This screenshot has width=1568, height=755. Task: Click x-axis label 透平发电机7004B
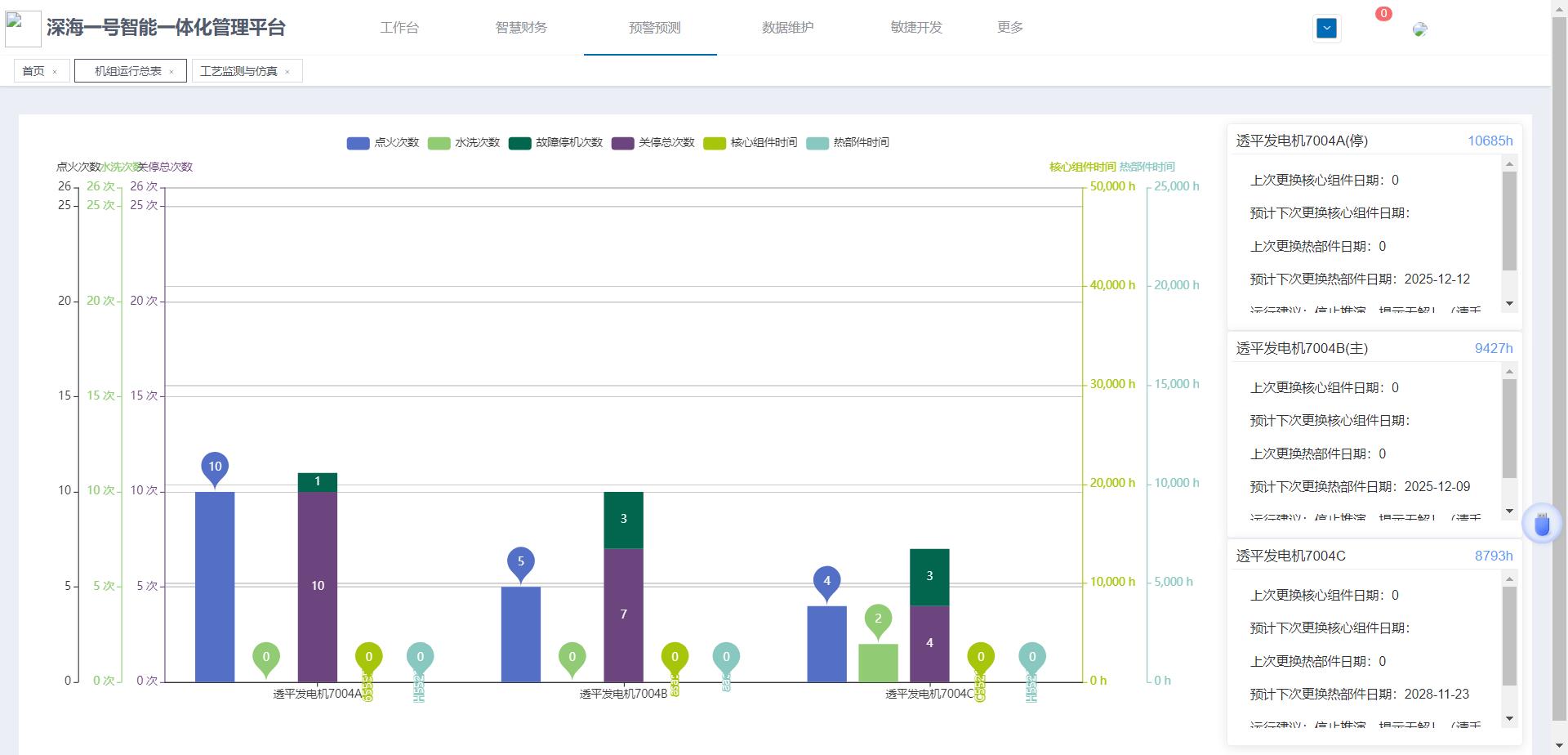(623, 694)
